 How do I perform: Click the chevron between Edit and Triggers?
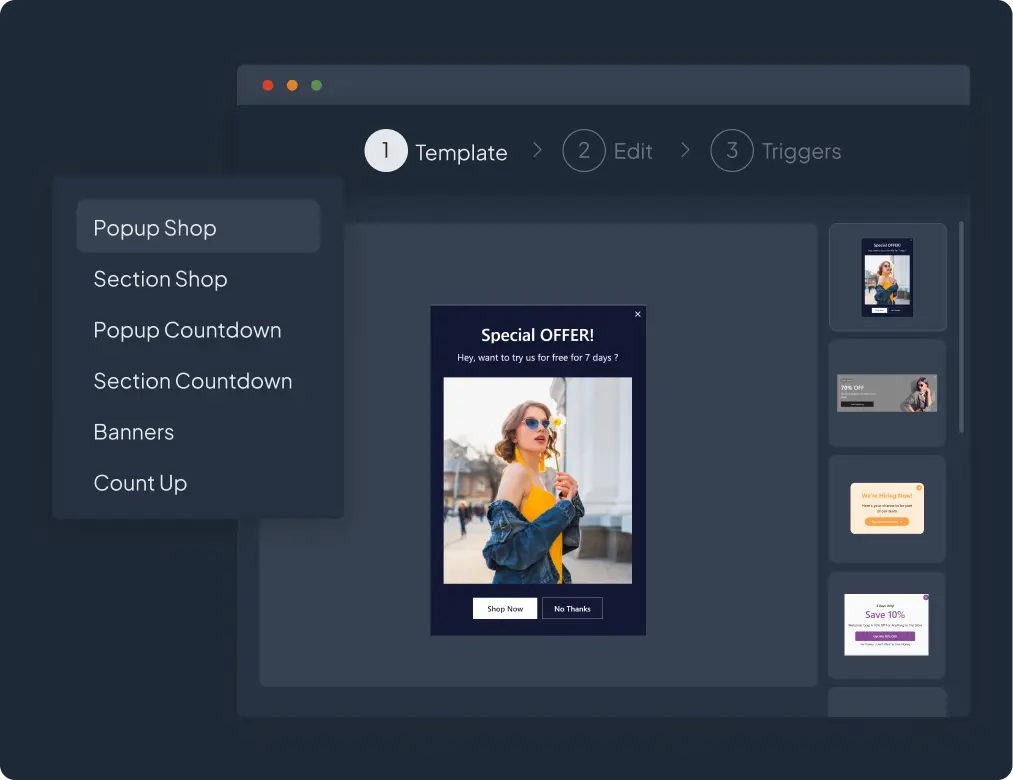tap(685, 150)
